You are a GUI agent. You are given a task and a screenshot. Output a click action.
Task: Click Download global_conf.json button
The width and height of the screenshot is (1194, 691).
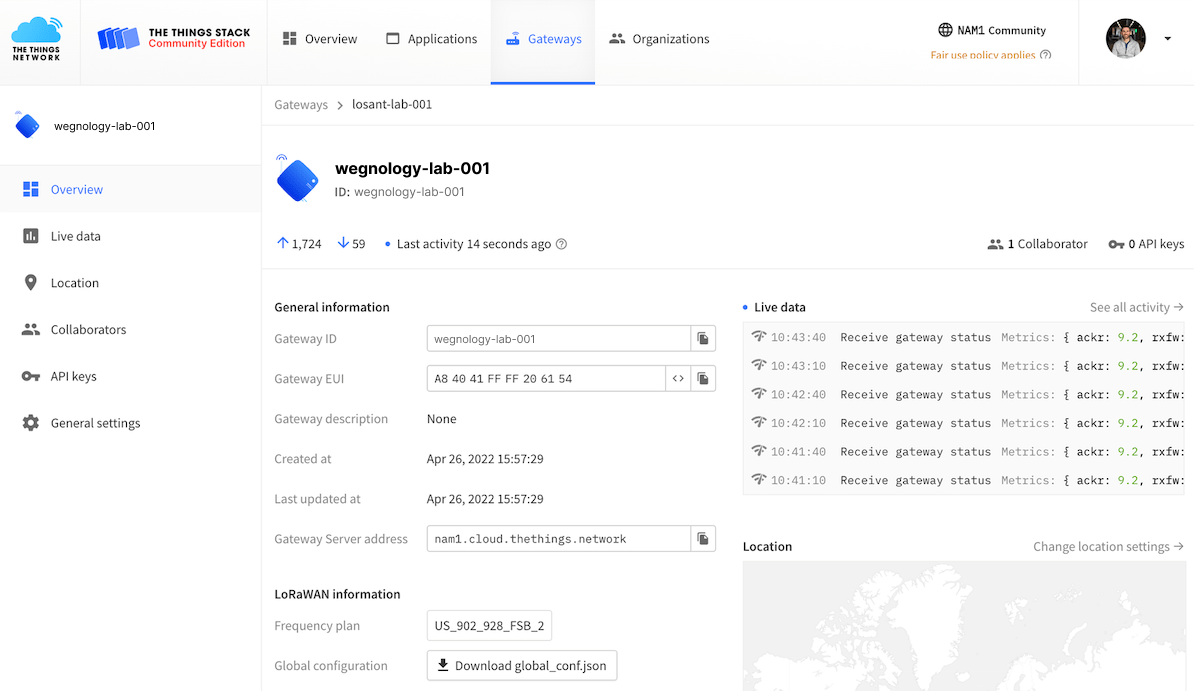[522, 665]
